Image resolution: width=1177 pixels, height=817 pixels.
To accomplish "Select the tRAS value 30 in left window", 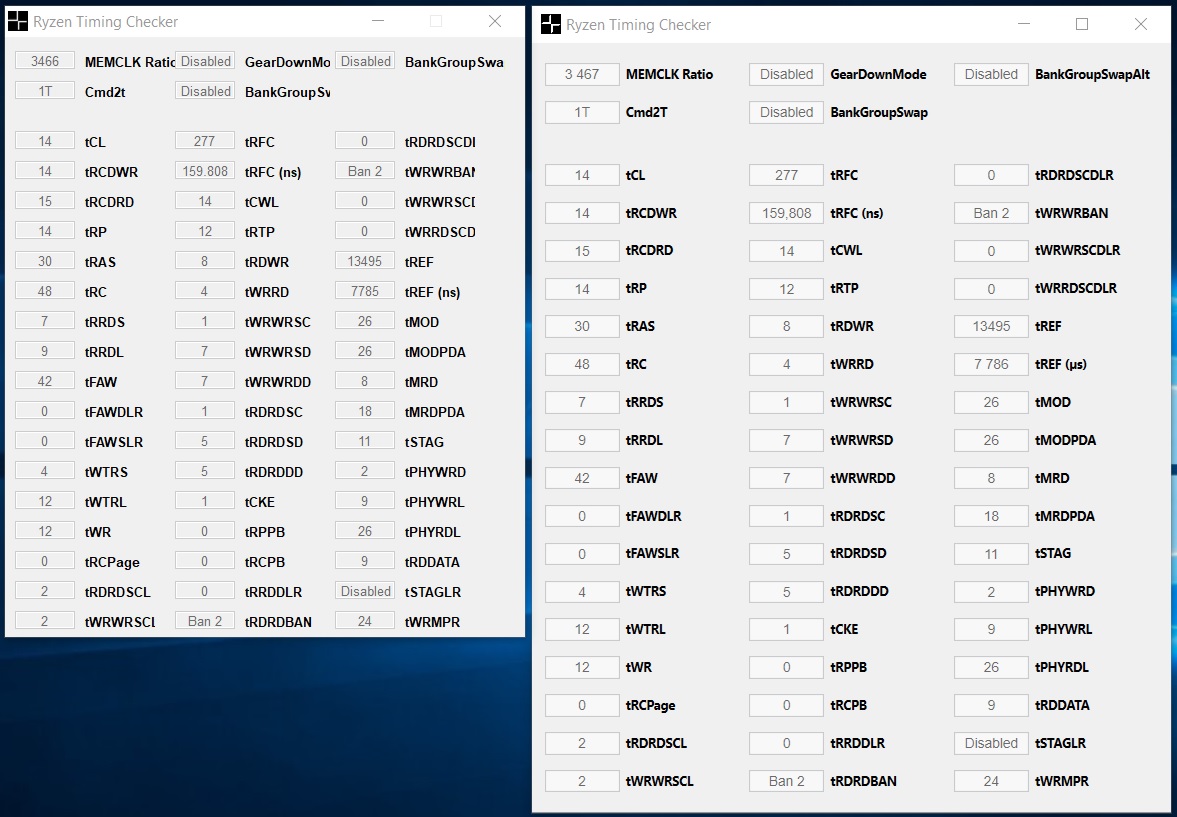I will click(45, 261).
